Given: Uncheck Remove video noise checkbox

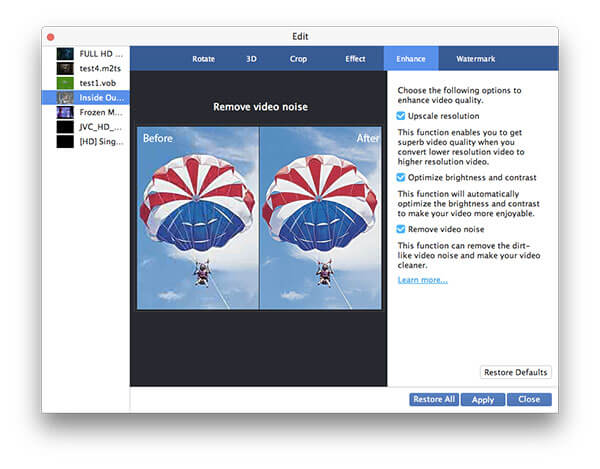Looking at the screenshot, I should coord(401,229).
